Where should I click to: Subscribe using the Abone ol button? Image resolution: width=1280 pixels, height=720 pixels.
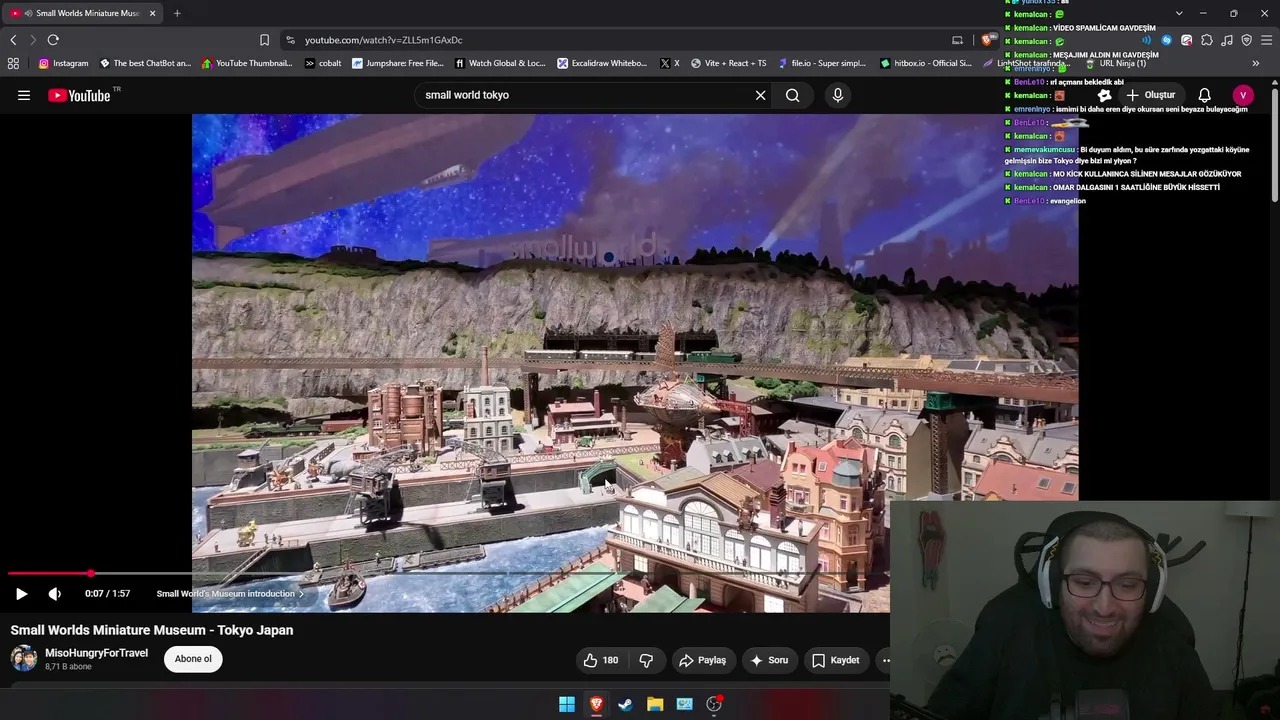click(193, 659)
